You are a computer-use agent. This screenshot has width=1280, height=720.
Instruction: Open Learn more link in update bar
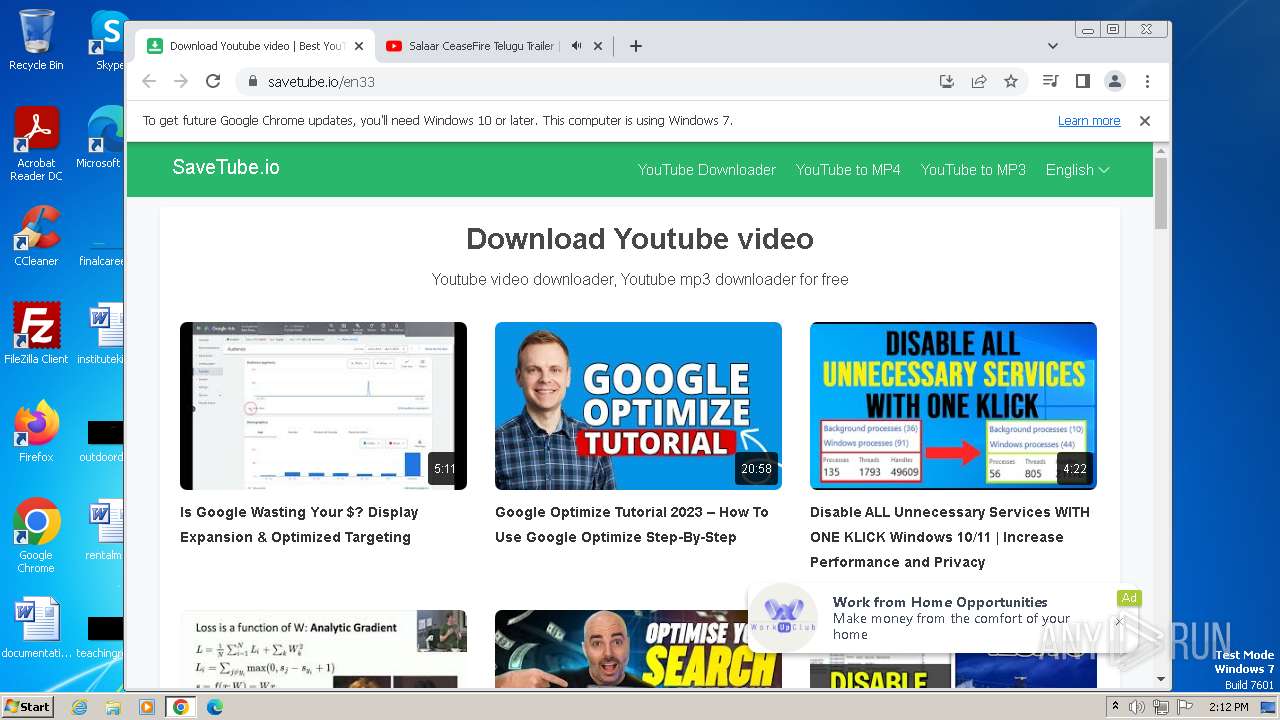point(1089,121)
